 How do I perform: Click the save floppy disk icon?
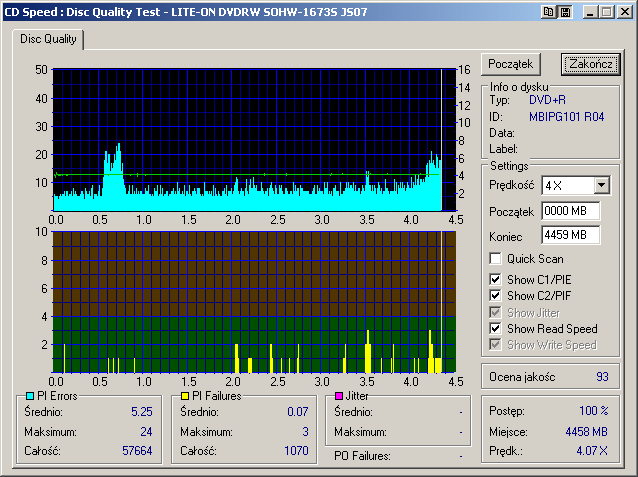coord(565,12)
